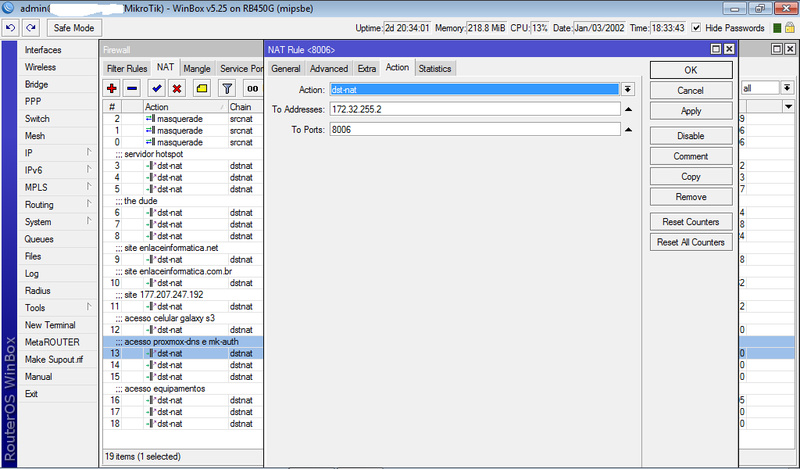Click the Cancel button
The width and height of the screenshot is (800, 469).
pyautogui.click(x=691, y=90)
